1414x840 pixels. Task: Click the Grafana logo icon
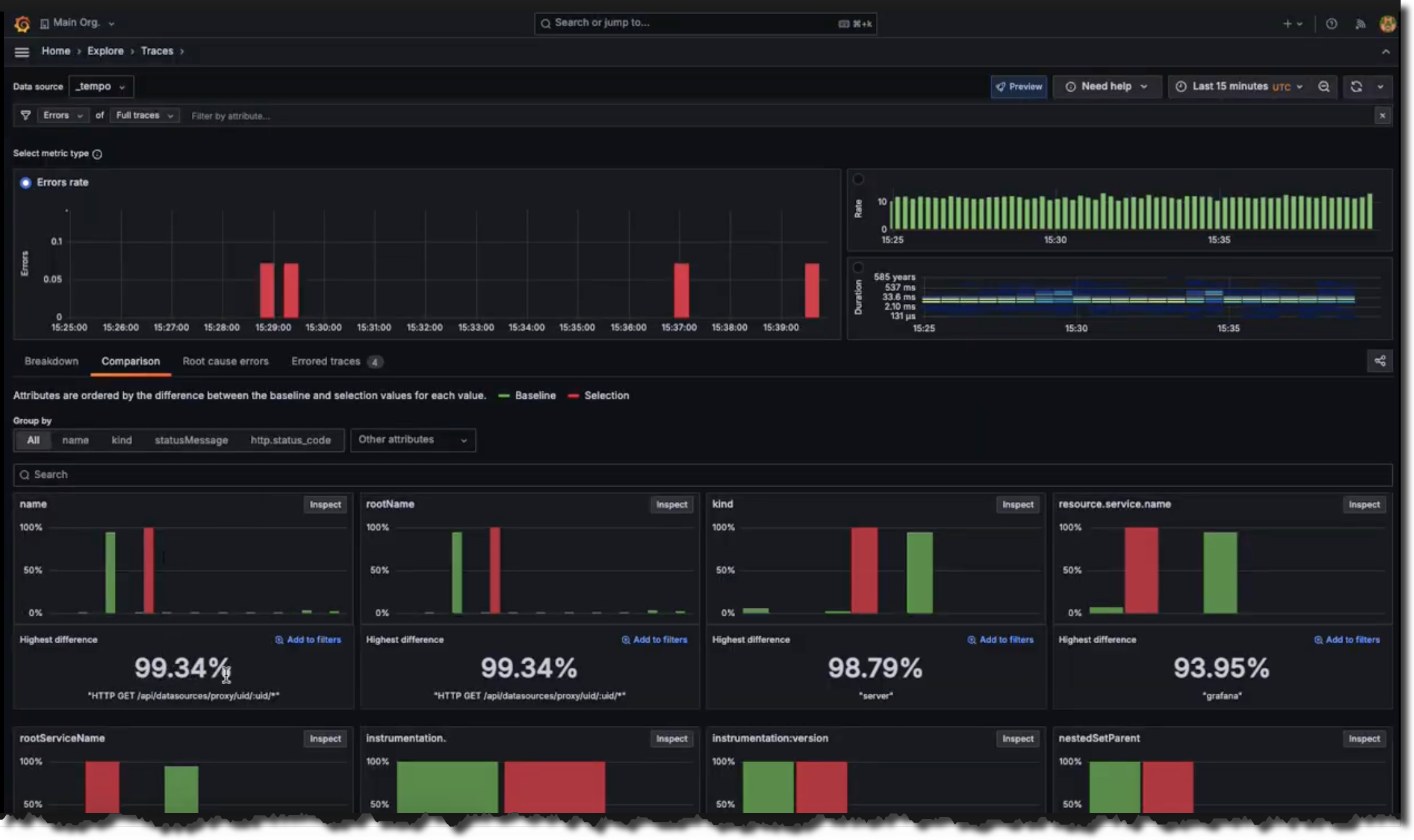(x=22, y=24)
